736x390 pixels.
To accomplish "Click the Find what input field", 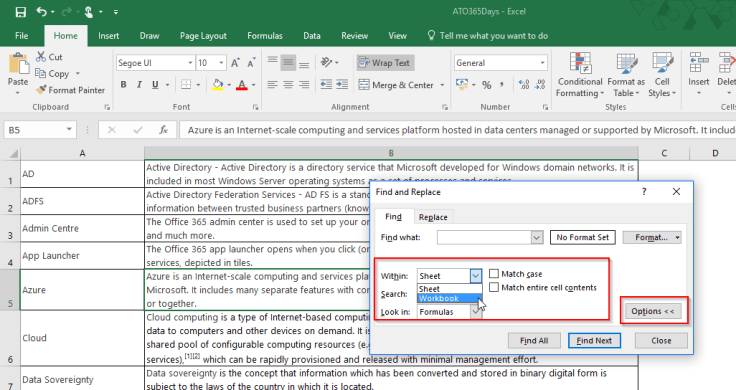I will coord(484,237).
